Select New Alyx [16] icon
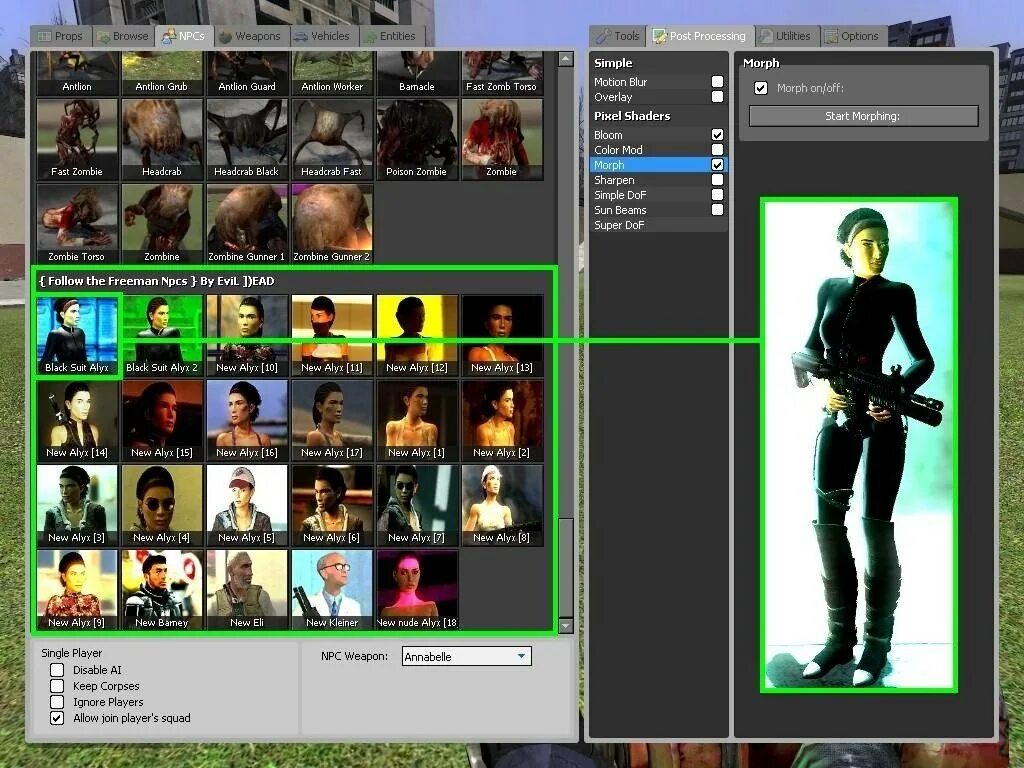This screenshot has width=1024, height=768. 247,421
